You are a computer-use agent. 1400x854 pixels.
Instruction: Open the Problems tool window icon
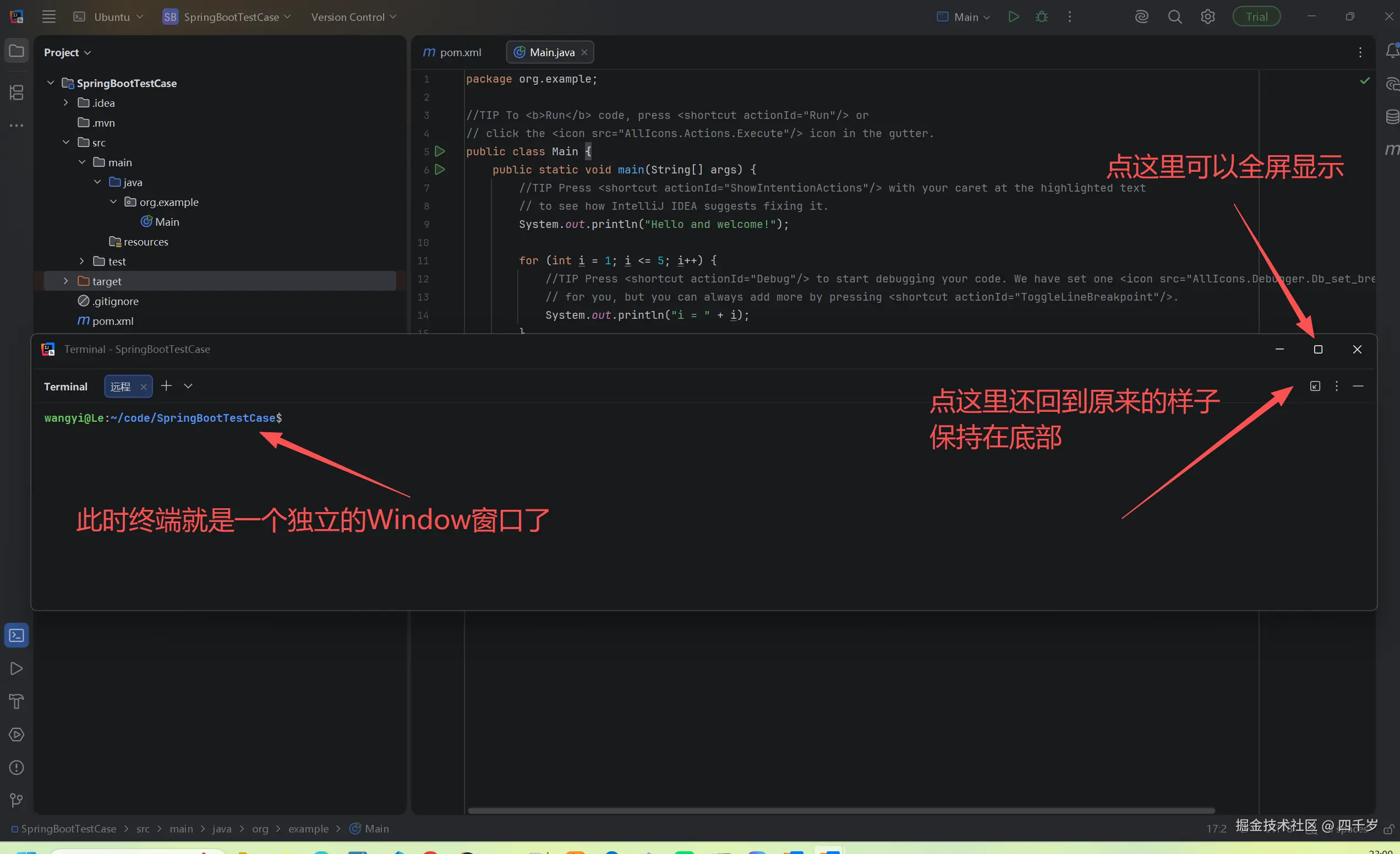[x=17, y=768]
